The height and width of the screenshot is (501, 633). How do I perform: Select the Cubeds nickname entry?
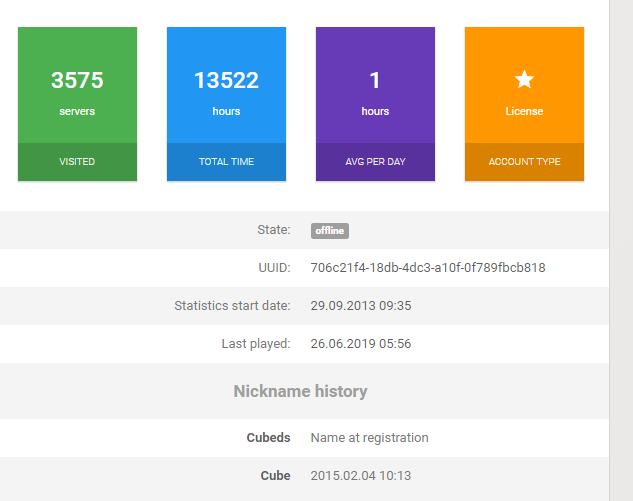268,438
